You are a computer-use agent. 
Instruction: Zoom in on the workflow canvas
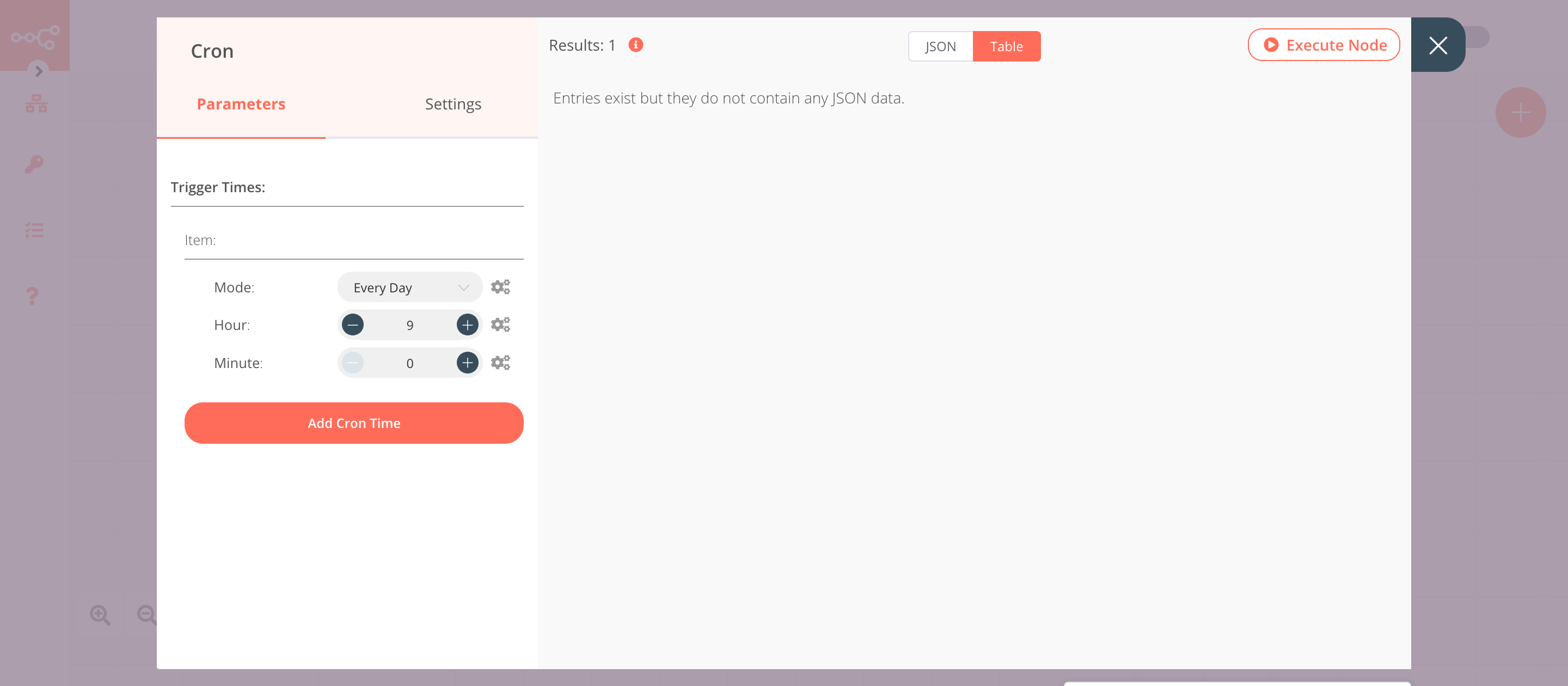tap(100, 615)
